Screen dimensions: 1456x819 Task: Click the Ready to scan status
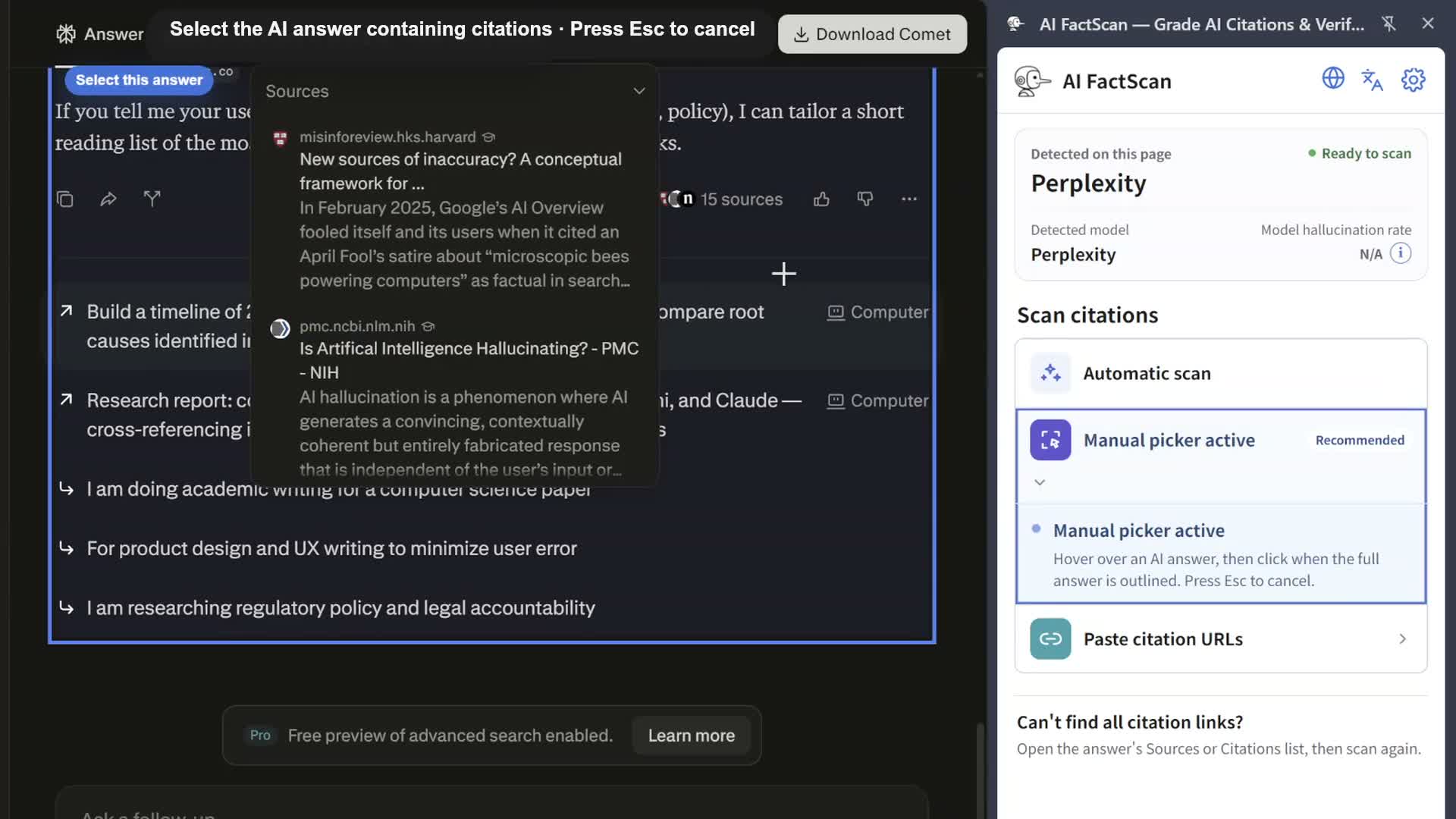click(x=1360, y=153)
